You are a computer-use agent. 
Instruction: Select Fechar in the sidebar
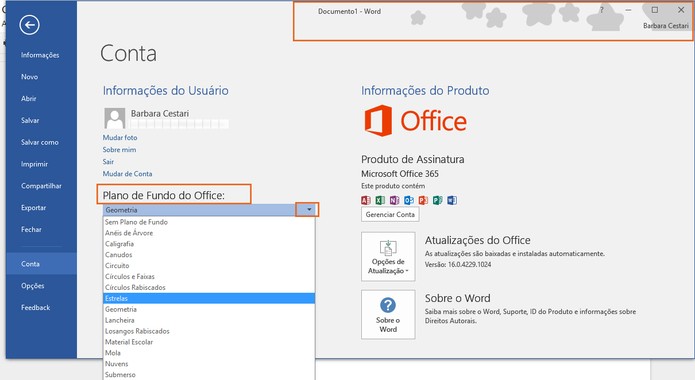(41, 229)
